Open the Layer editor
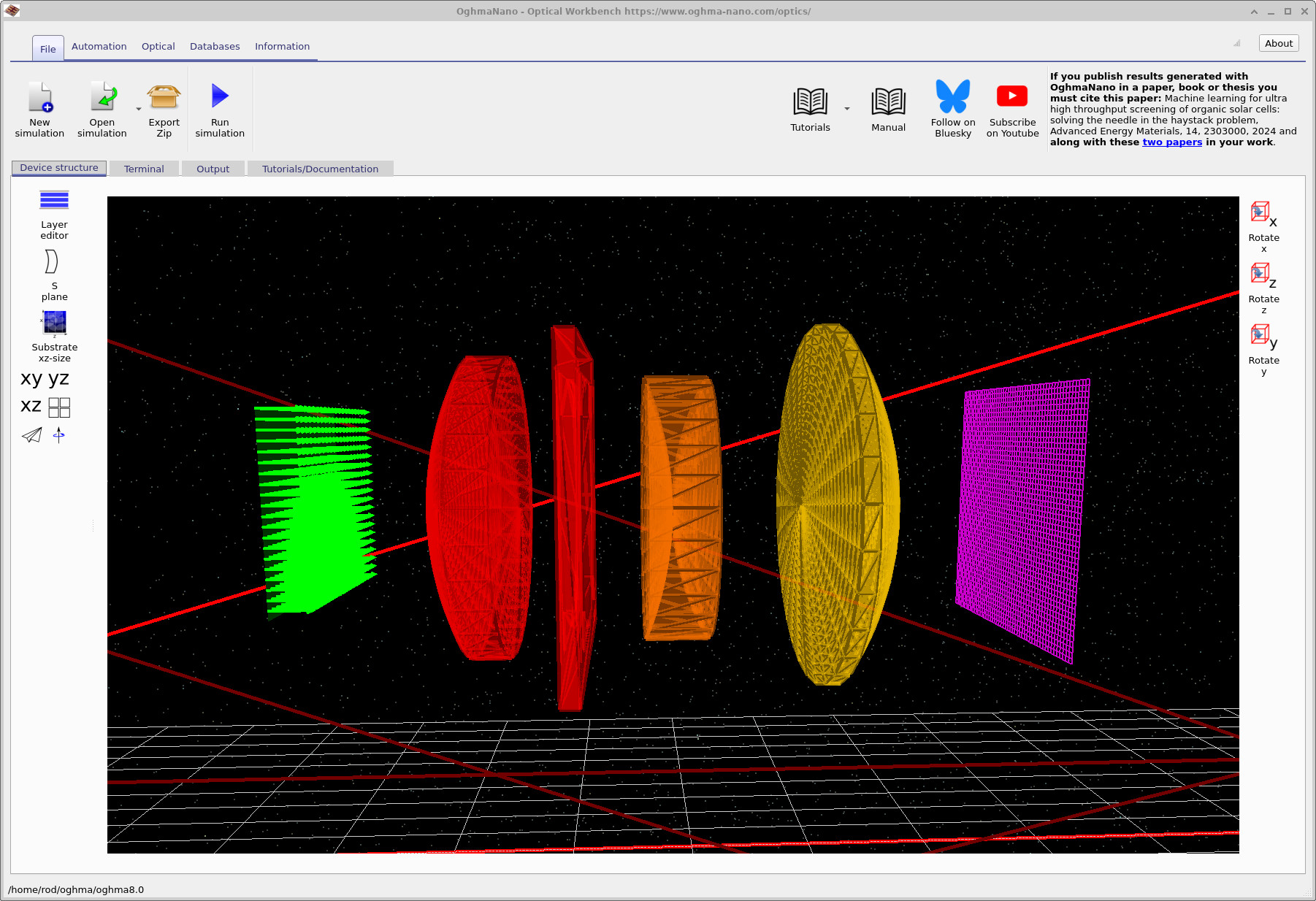The width and height of the screenshot is (1316, 901). [54, 201]
